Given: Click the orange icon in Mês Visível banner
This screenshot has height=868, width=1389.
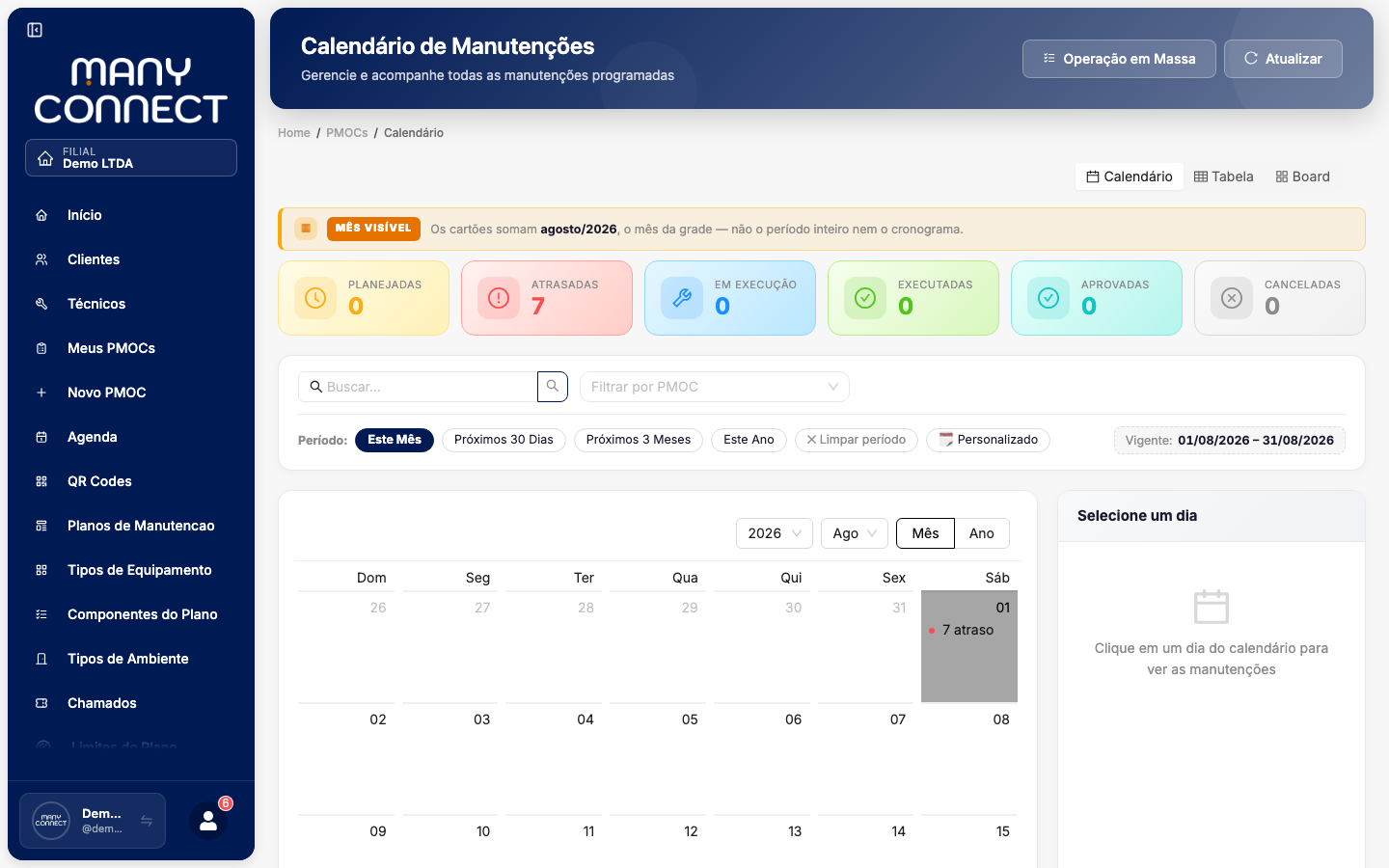Looking at the screenshot, I should [x=306, y=229].
